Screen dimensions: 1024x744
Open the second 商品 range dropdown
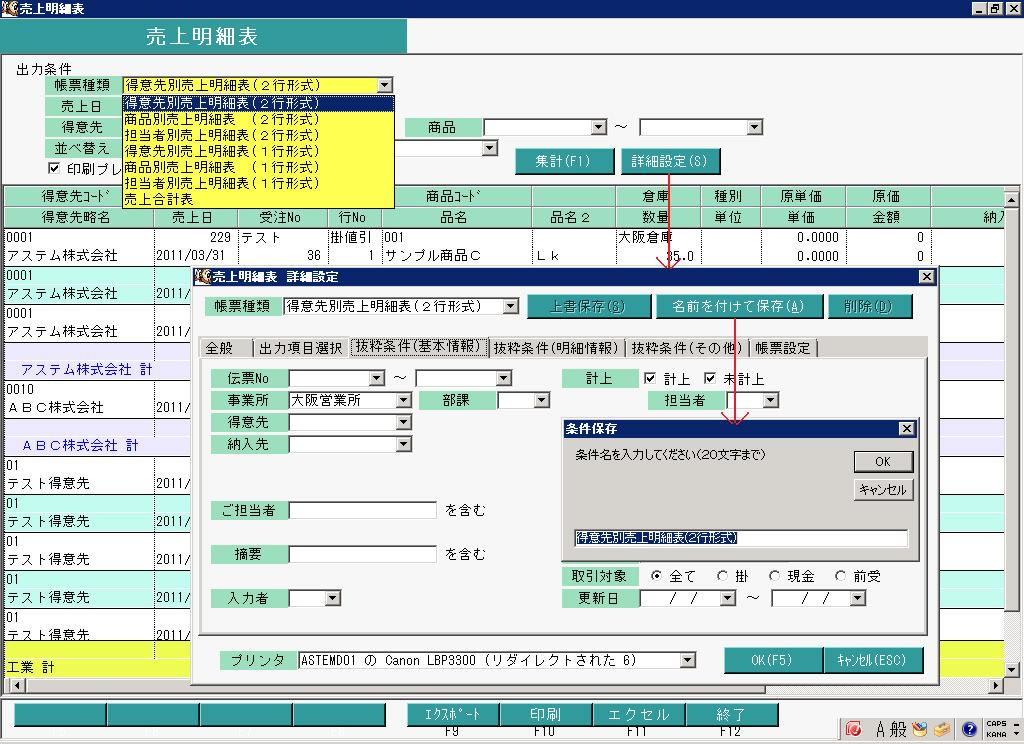coord(754,127)
